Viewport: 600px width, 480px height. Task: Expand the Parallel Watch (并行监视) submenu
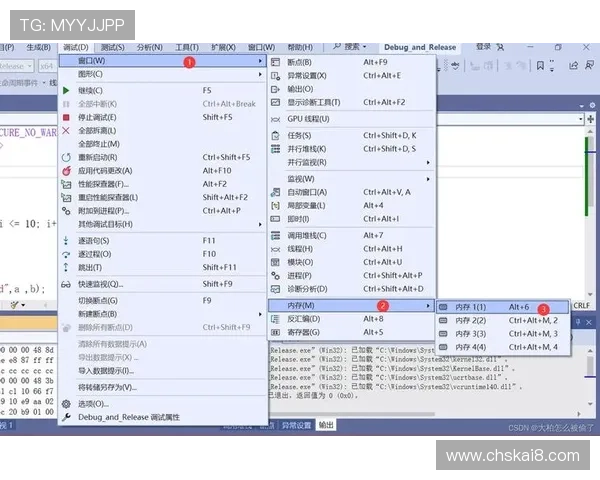pyautogui.click(x=428, y=162)
